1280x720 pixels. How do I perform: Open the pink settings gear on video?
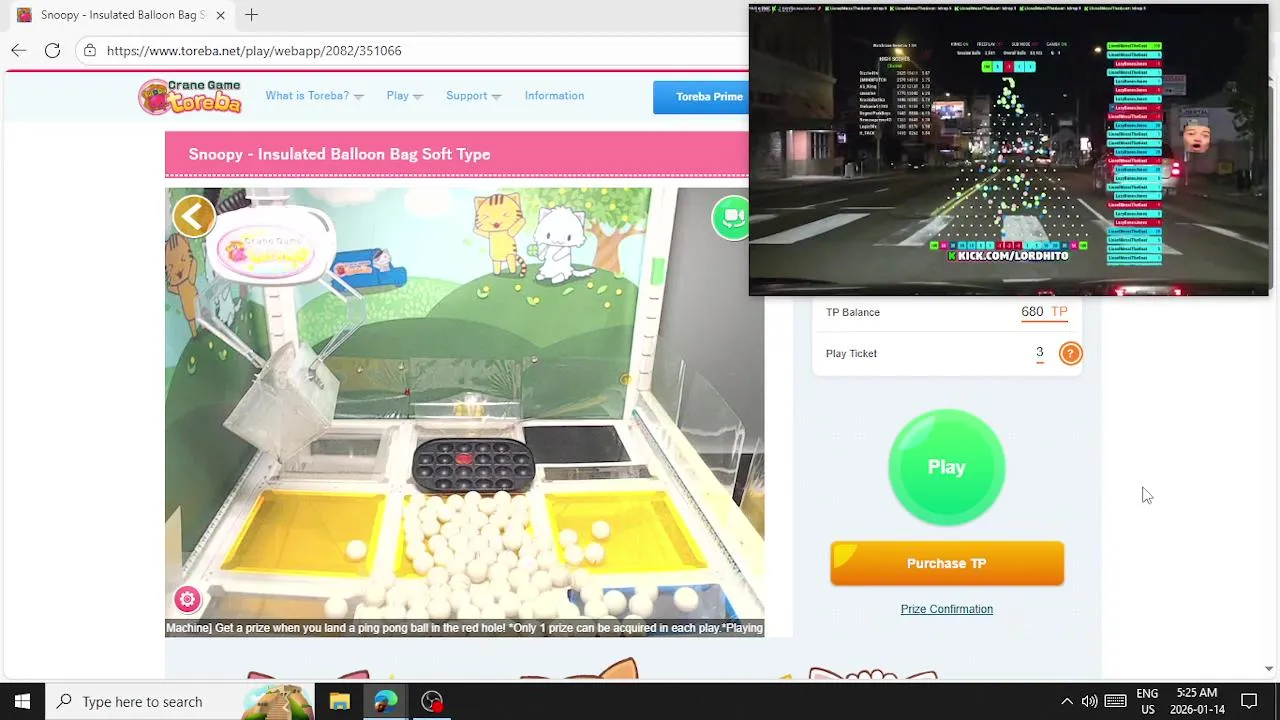click(x=187, y=599)
